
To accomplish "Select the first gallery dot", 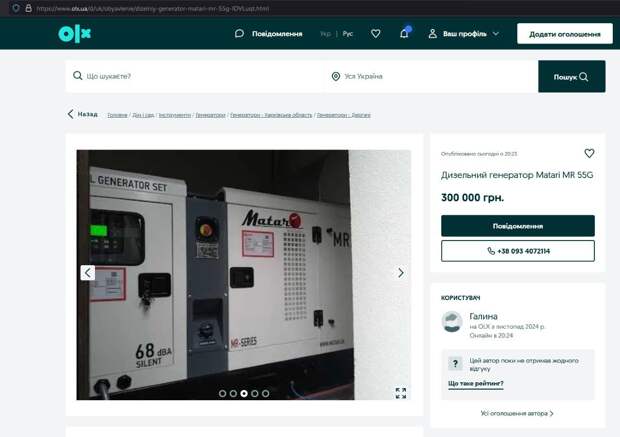I will point(223,393).
